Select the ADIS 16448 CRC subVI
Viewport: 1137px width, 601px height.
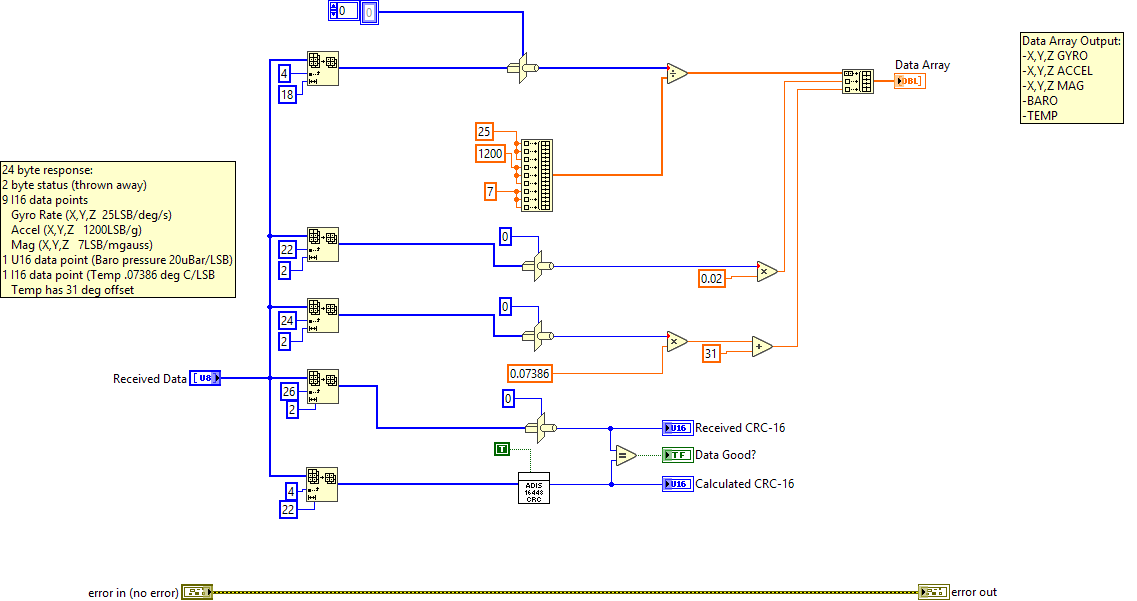pos(535,488)
